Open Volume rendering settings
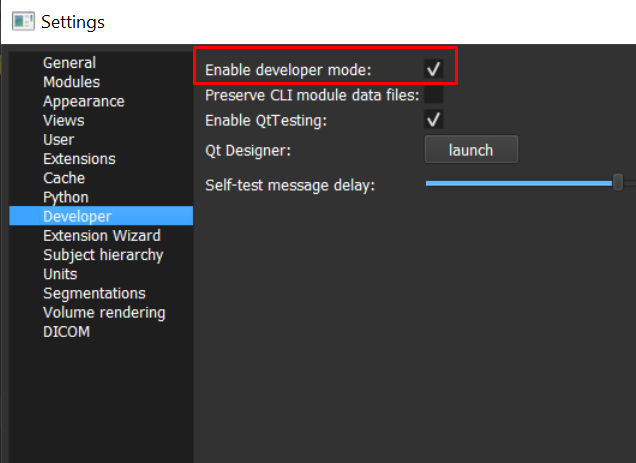 click(x=104, y=312)
